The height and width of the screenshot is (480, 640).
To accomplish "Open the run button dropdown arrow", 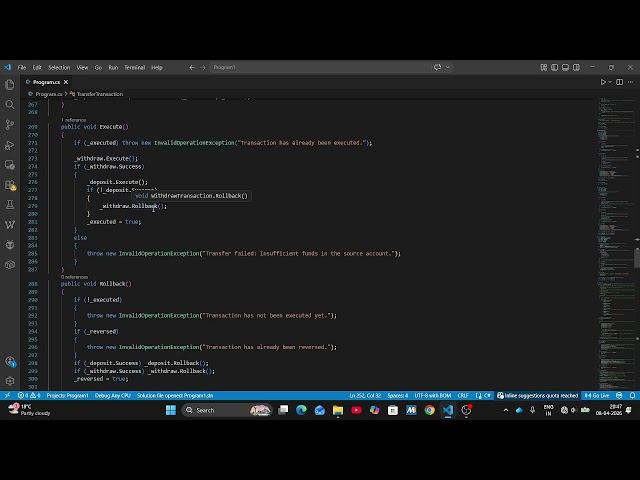I will [x=610, y=82].
